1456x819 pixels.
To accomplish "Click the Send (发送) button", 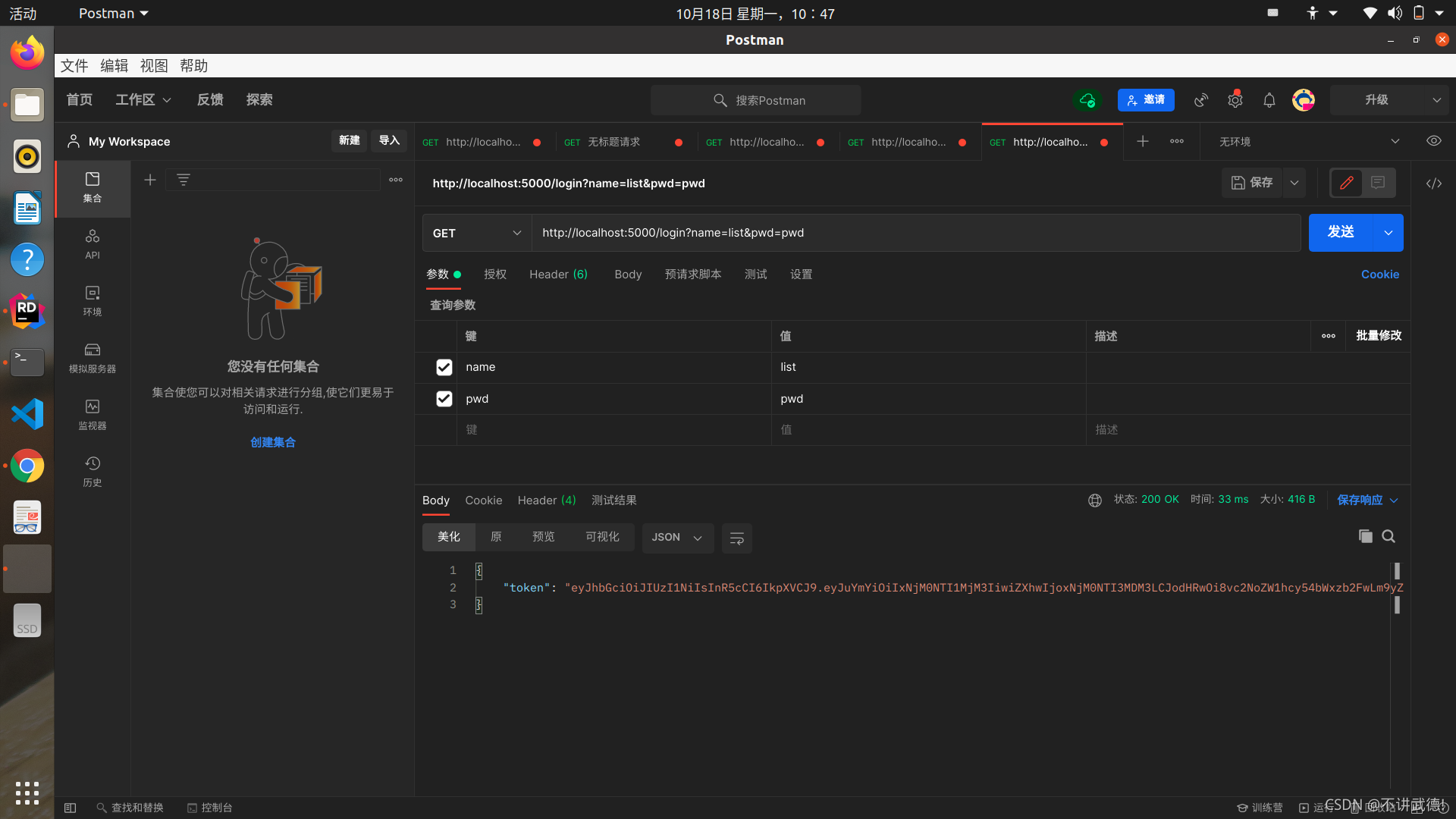I will [1341, 233].
